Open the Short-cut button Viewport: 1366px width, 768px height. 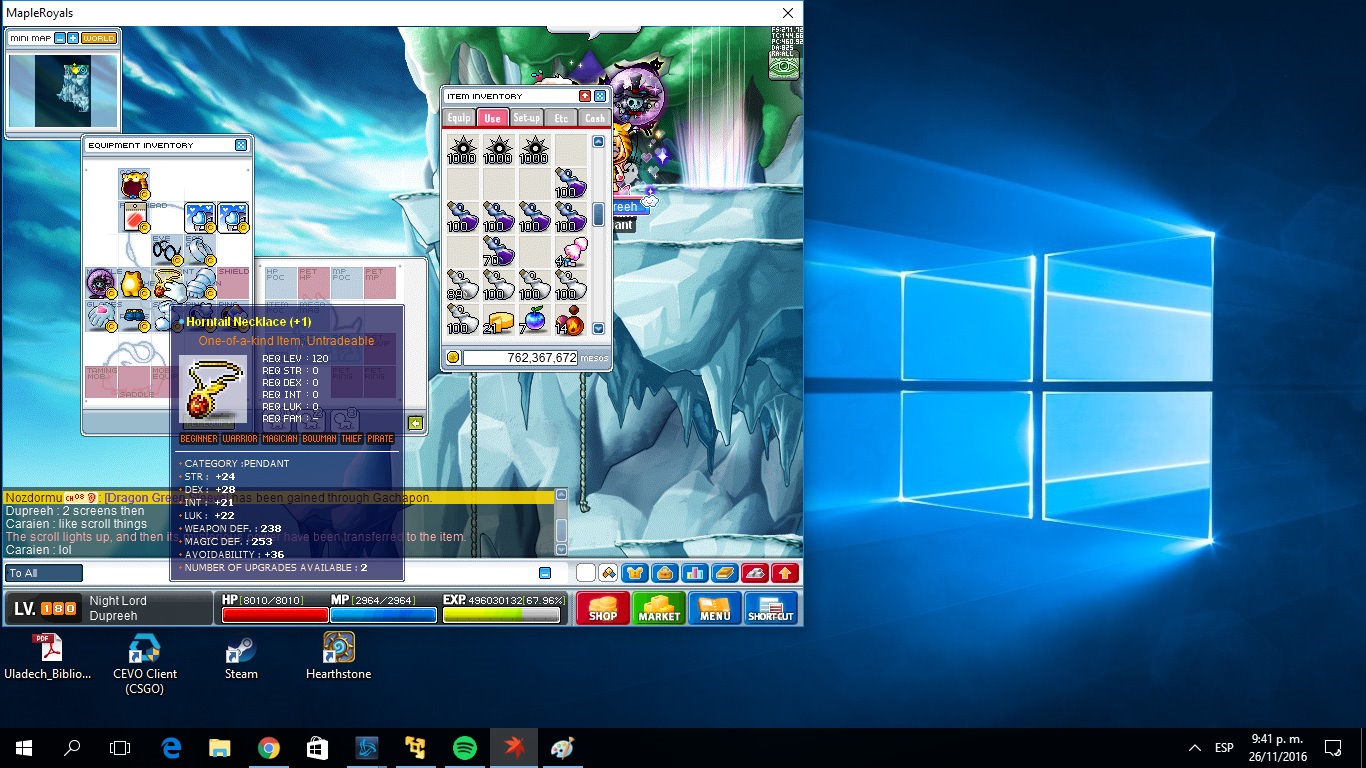tap(771, 608)
